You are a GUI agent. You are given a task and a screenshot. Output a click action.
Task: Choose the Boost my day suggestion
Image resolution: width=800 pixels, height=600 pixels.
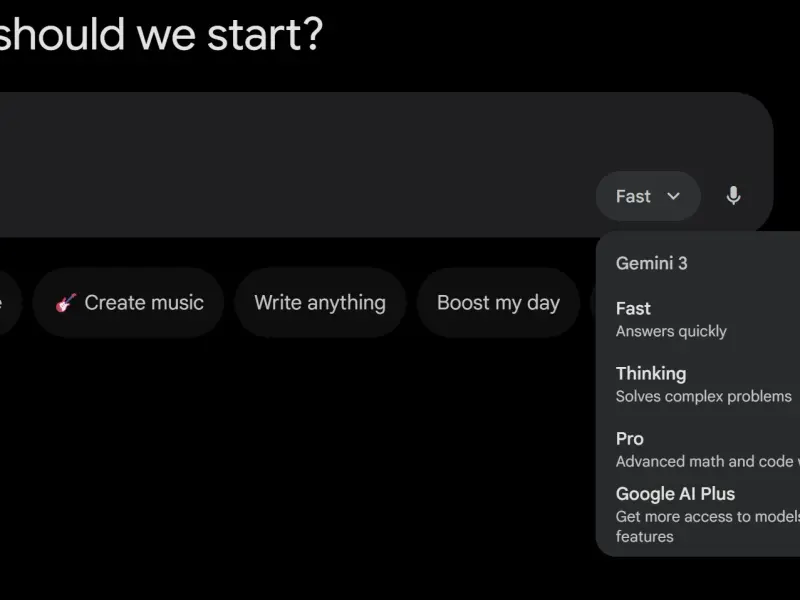(x=498, y=303)
